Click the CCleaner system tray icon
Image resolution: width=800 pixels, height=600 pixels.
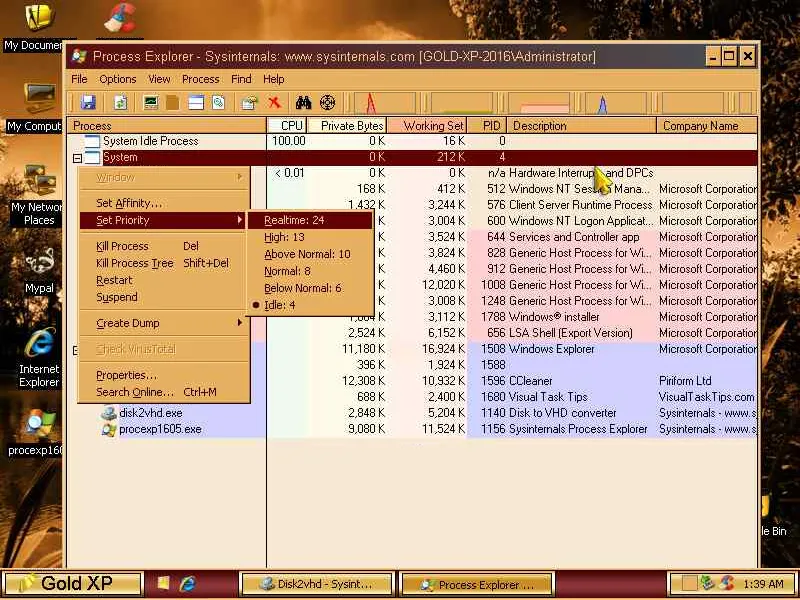click(x=728, y=583)
